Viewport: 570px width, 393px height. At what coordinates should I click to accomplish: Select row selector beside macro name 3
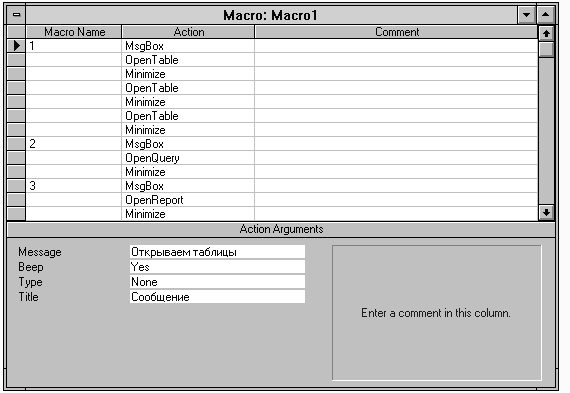(x=16, y=186)
